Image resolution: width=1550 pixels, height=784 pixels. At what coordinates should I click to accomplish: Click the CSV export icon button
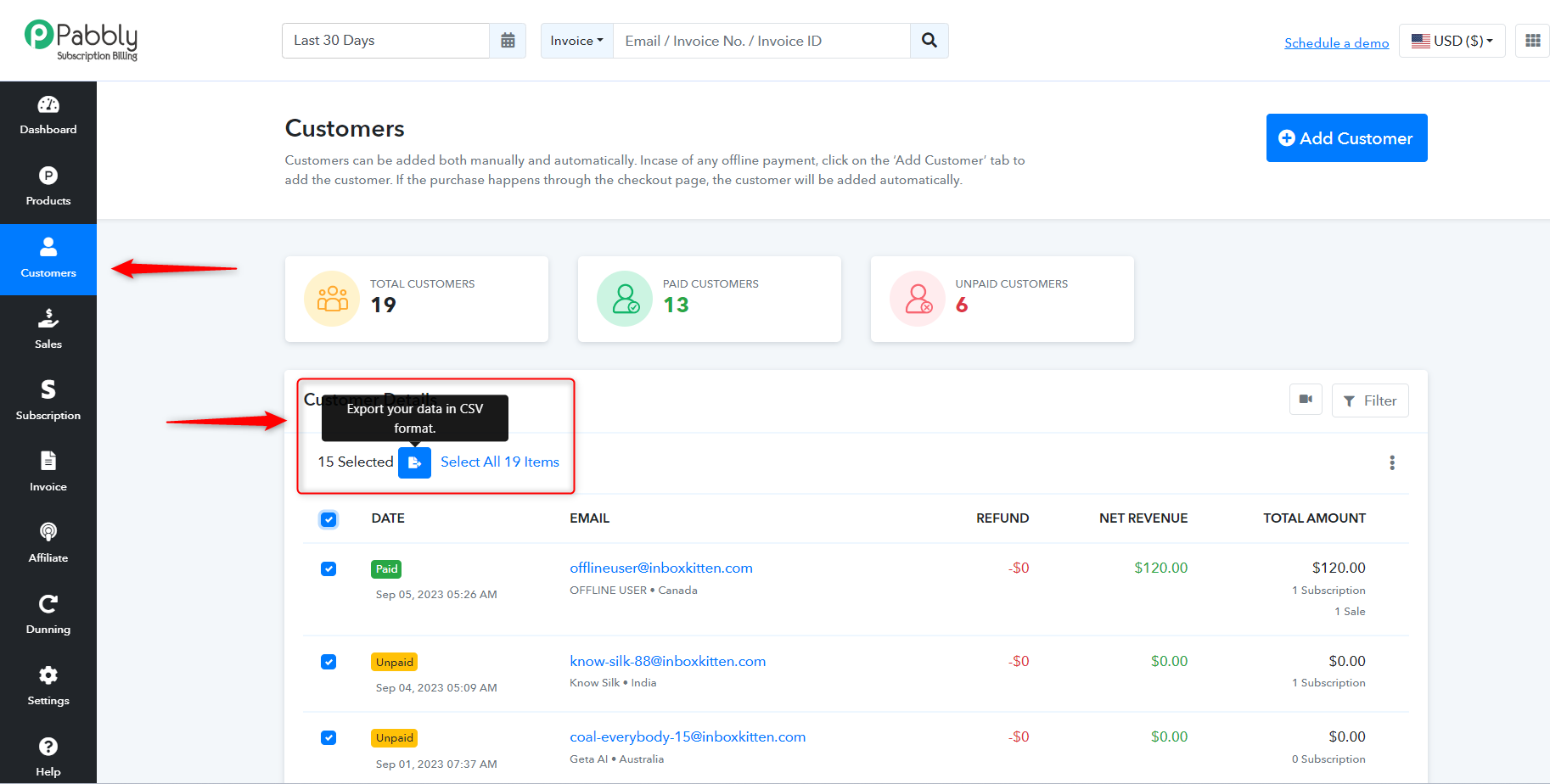tap(414, 462)
